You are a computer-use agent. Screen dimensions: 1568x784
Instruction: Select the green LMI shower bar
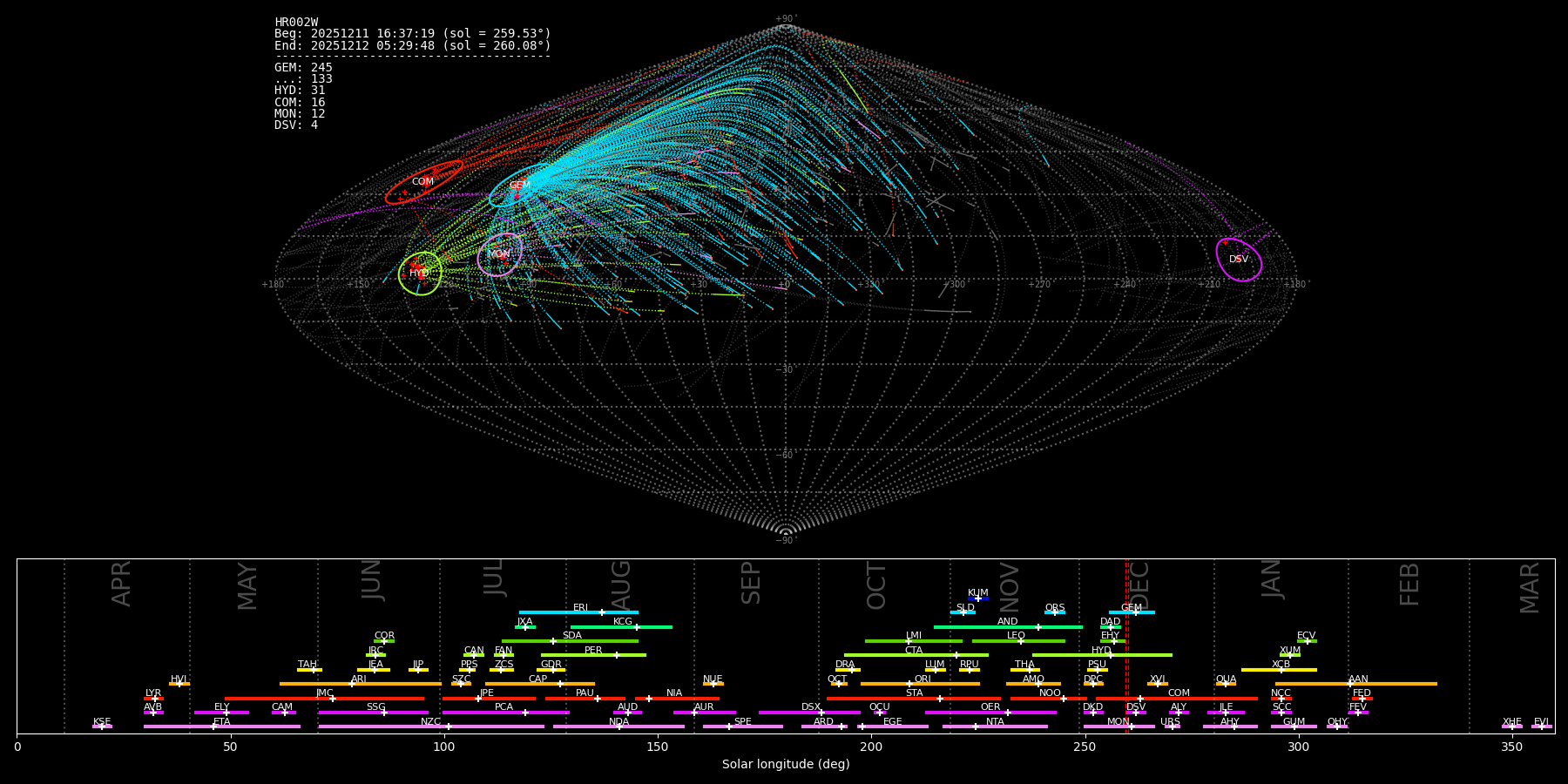pos(914,641)
